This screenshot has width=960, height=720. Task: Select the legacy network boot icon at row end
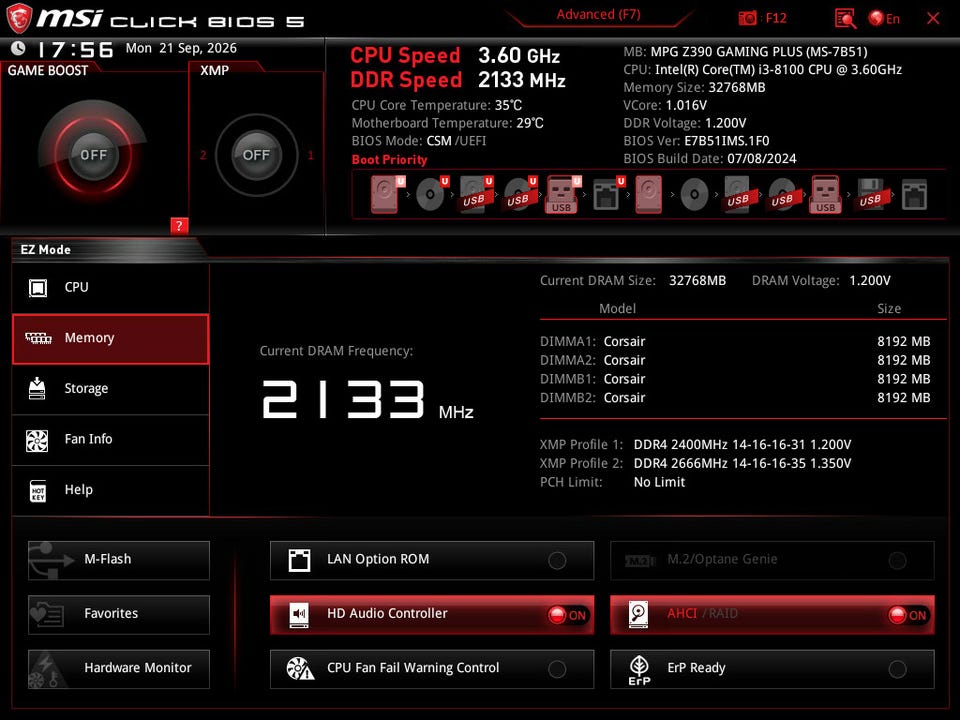point(914,195)
